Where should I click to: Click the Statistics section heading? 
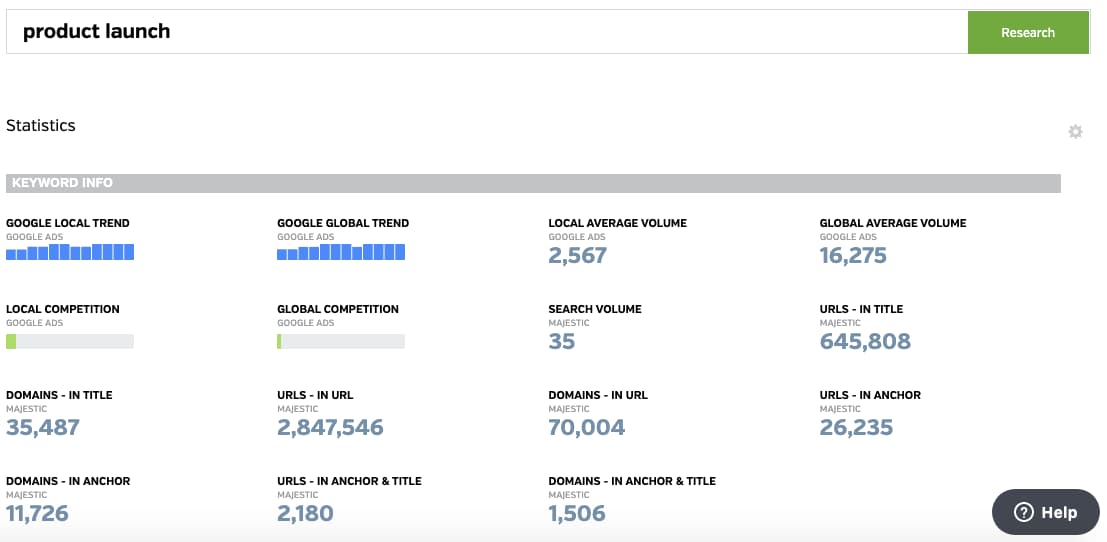(41, 126)
